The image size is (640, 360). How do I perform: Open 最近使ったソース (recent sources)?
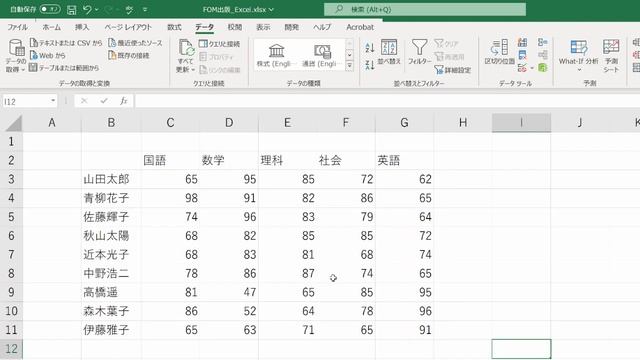click(135, 43)
